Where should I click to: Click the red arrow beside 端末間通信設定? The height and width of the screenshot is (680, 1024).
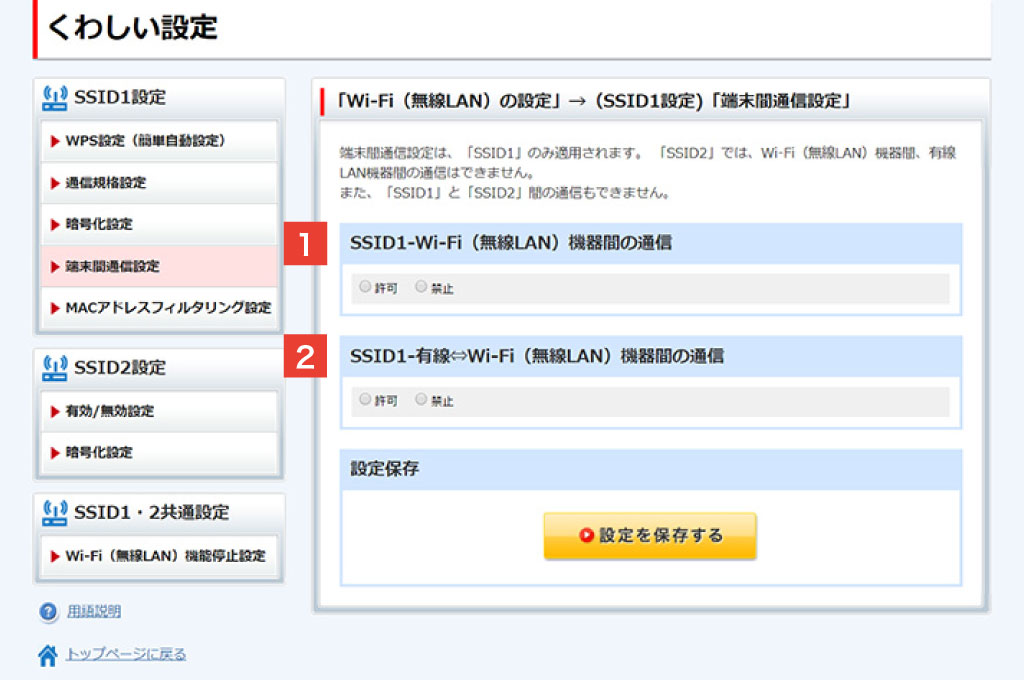55,267
